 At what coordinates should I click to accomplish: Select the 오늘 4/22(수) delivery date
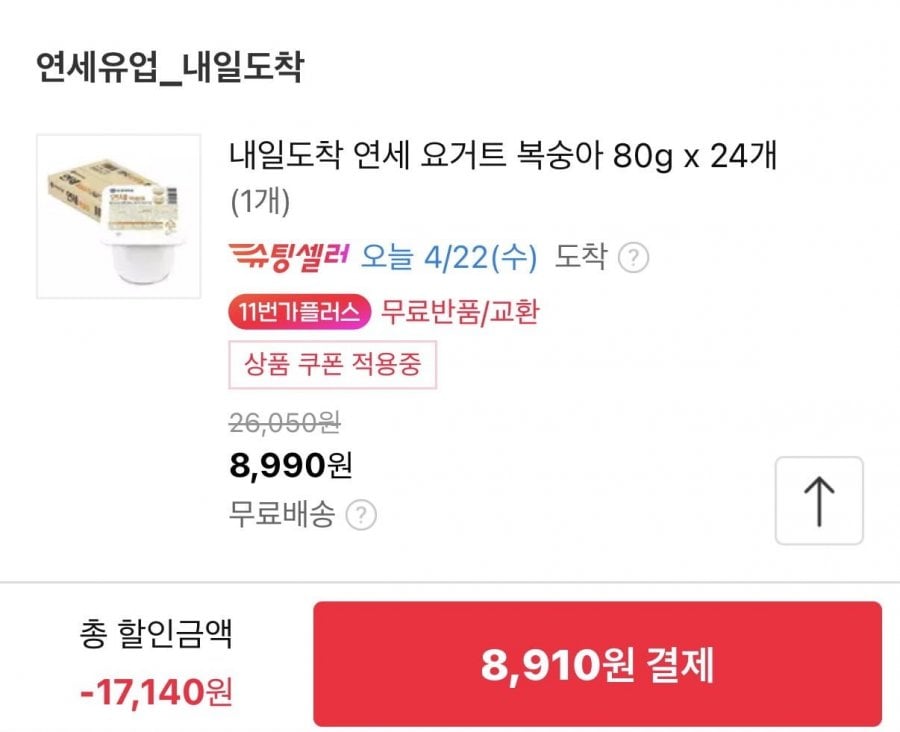(448, 258)
